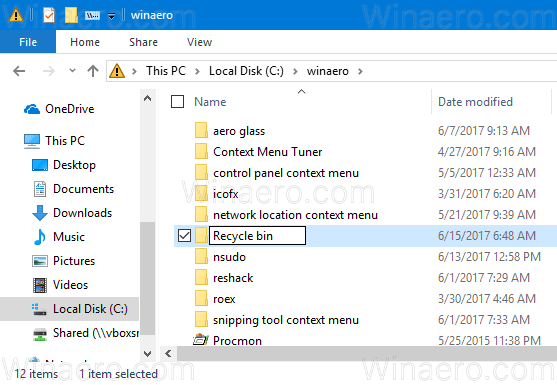557x385 pixels.
Task: Open the File menu
Action: coord(28,42)
